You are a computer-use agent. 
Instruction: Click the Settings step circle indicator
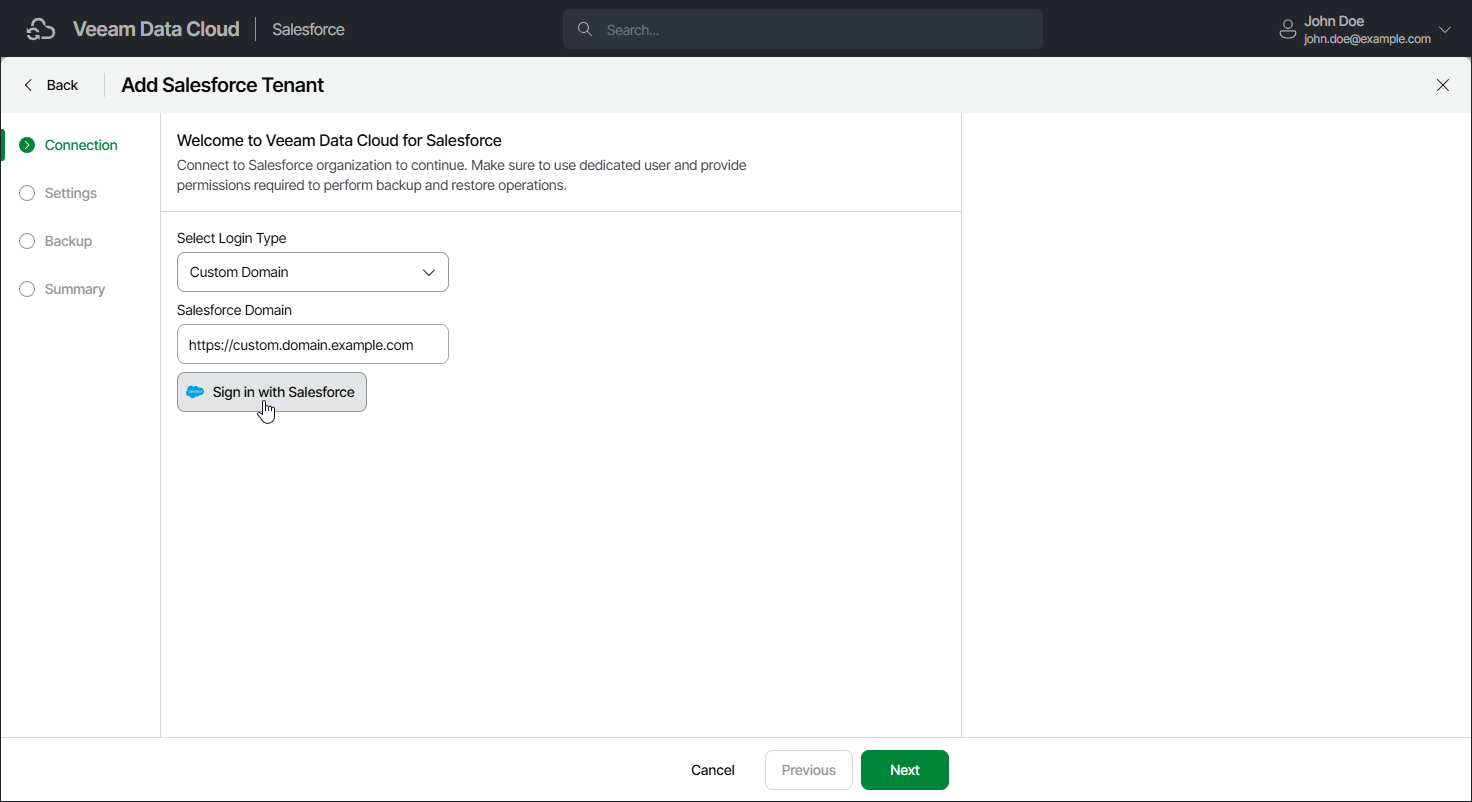pyautogui.click(x=27, y=193)
